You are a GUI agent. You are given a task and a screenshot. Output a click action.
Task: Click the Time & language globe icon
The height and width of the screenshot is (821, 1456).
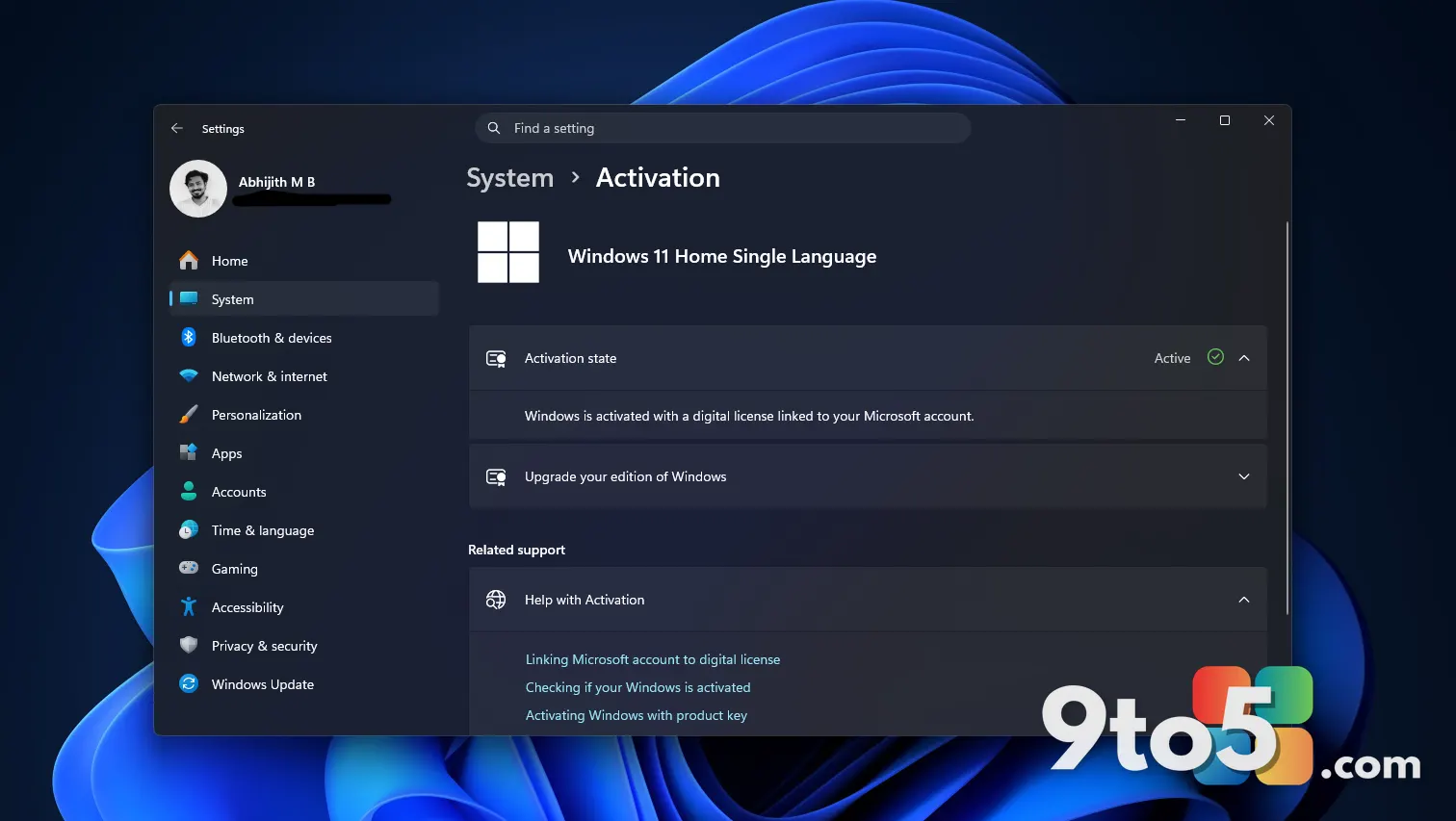click(x=189, y=530)
